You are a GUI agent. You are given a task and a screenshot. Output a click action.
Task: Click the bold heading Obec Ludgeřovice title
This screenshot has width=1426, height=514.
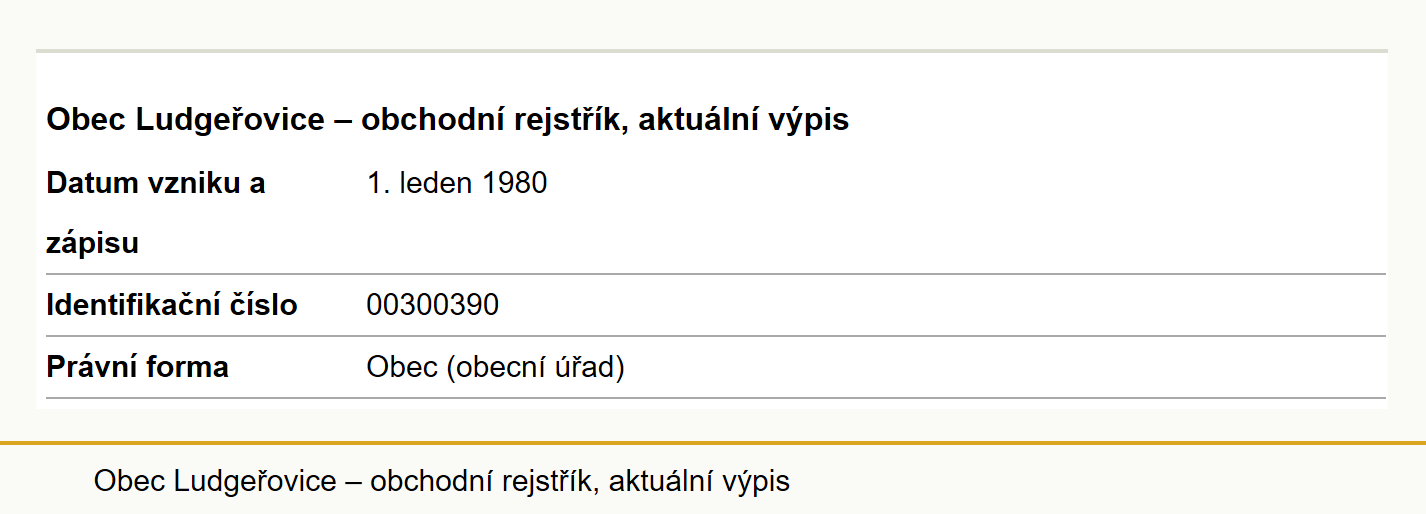click(447, 120)
